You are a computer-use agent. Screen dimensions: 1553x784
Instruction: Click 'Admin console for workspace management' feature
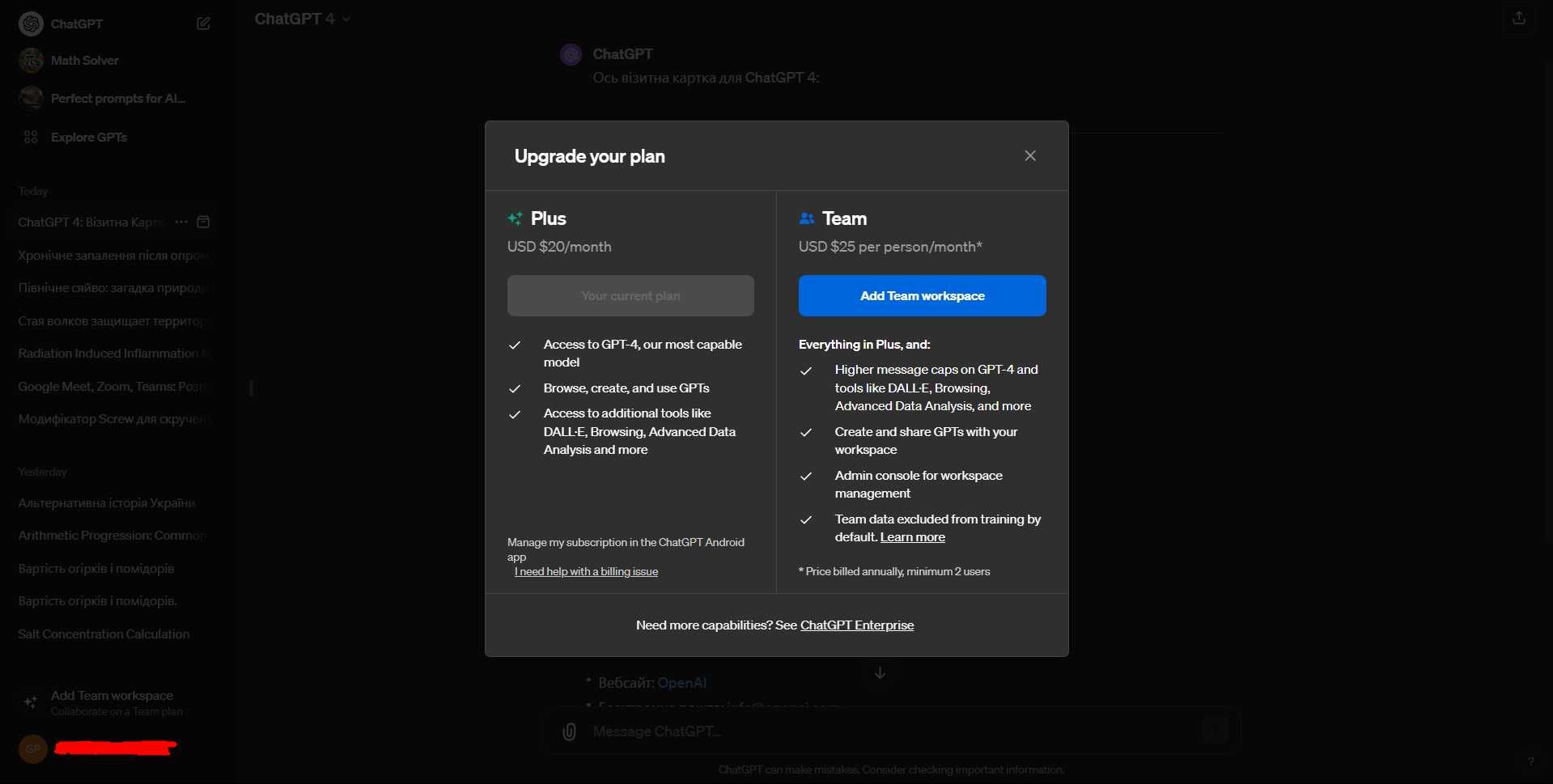pyautogui.click(x=919, y=484)
